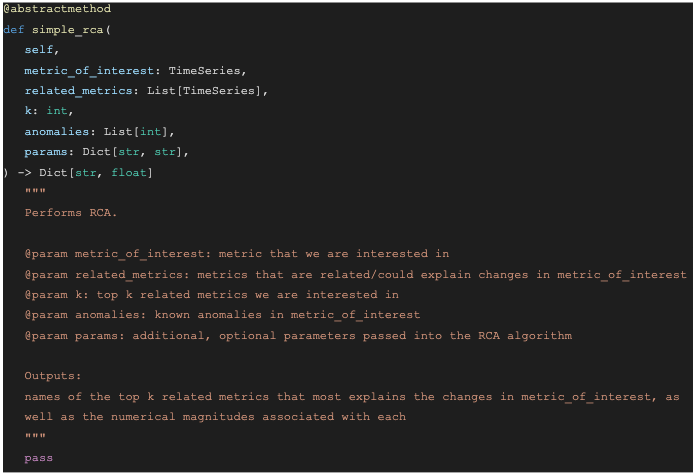Click the '@param anomalies' docstring line
Screen dimensions: 695x474
[x=222, y=315]
